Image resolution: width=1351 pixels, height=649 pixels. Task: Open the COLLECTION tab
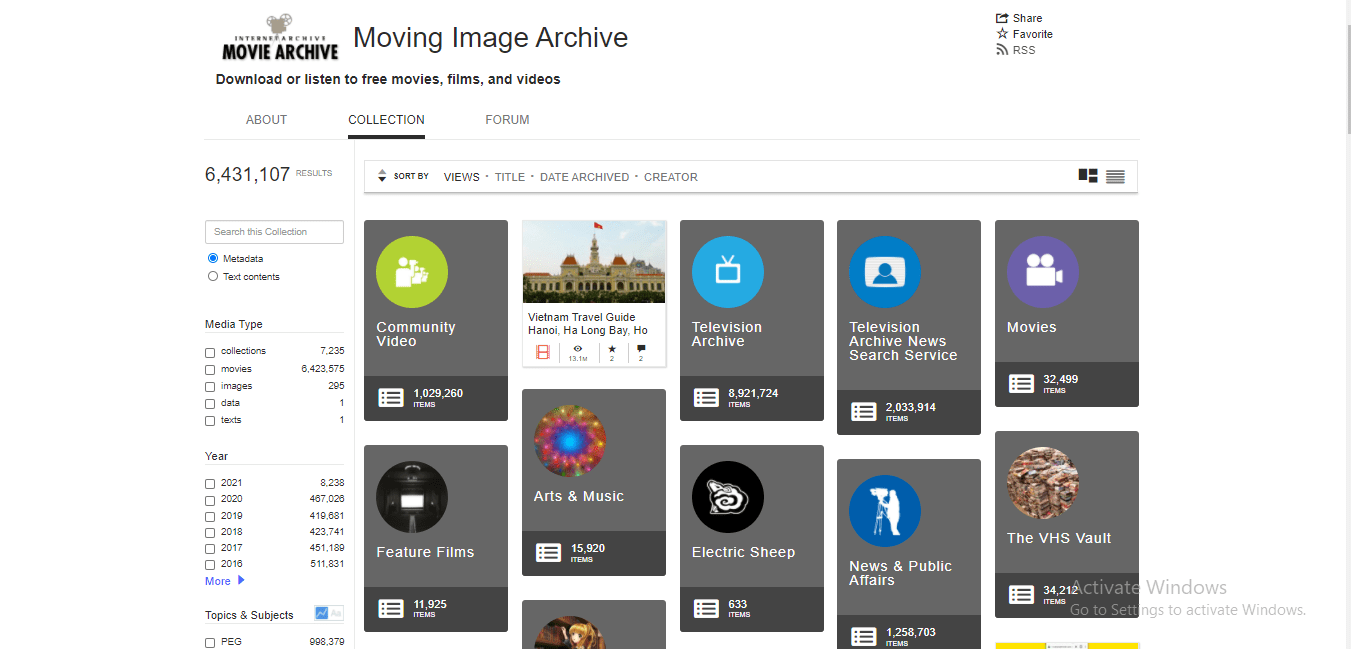[386, 120]
